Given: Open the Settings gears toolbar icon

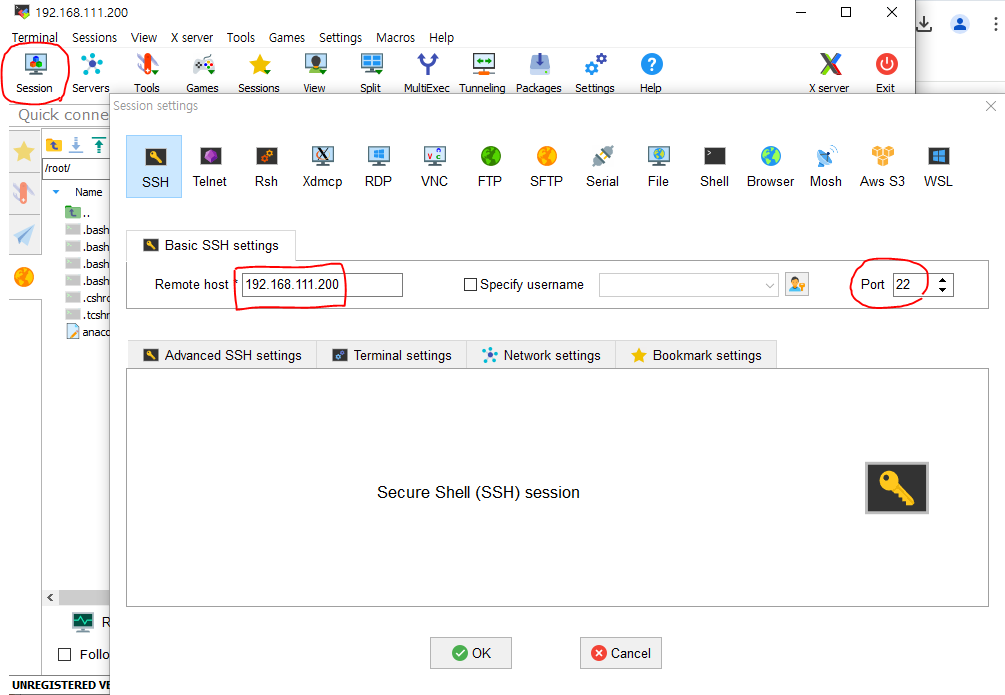Looking at the screenshot, I should click(595, 72).
